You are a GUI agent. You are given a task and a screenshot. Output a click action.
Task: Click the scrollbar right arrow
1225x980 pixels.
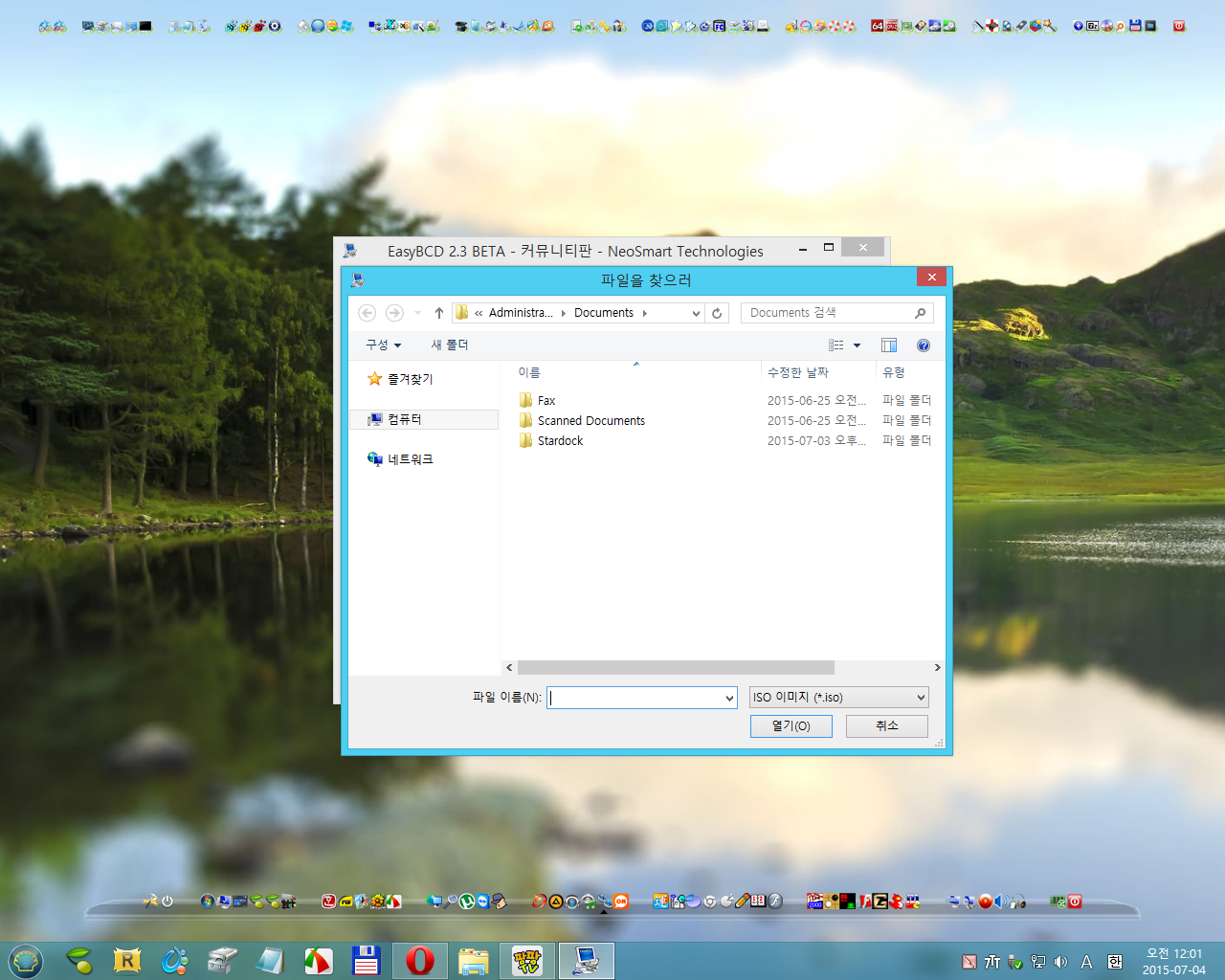pos(937,668)
